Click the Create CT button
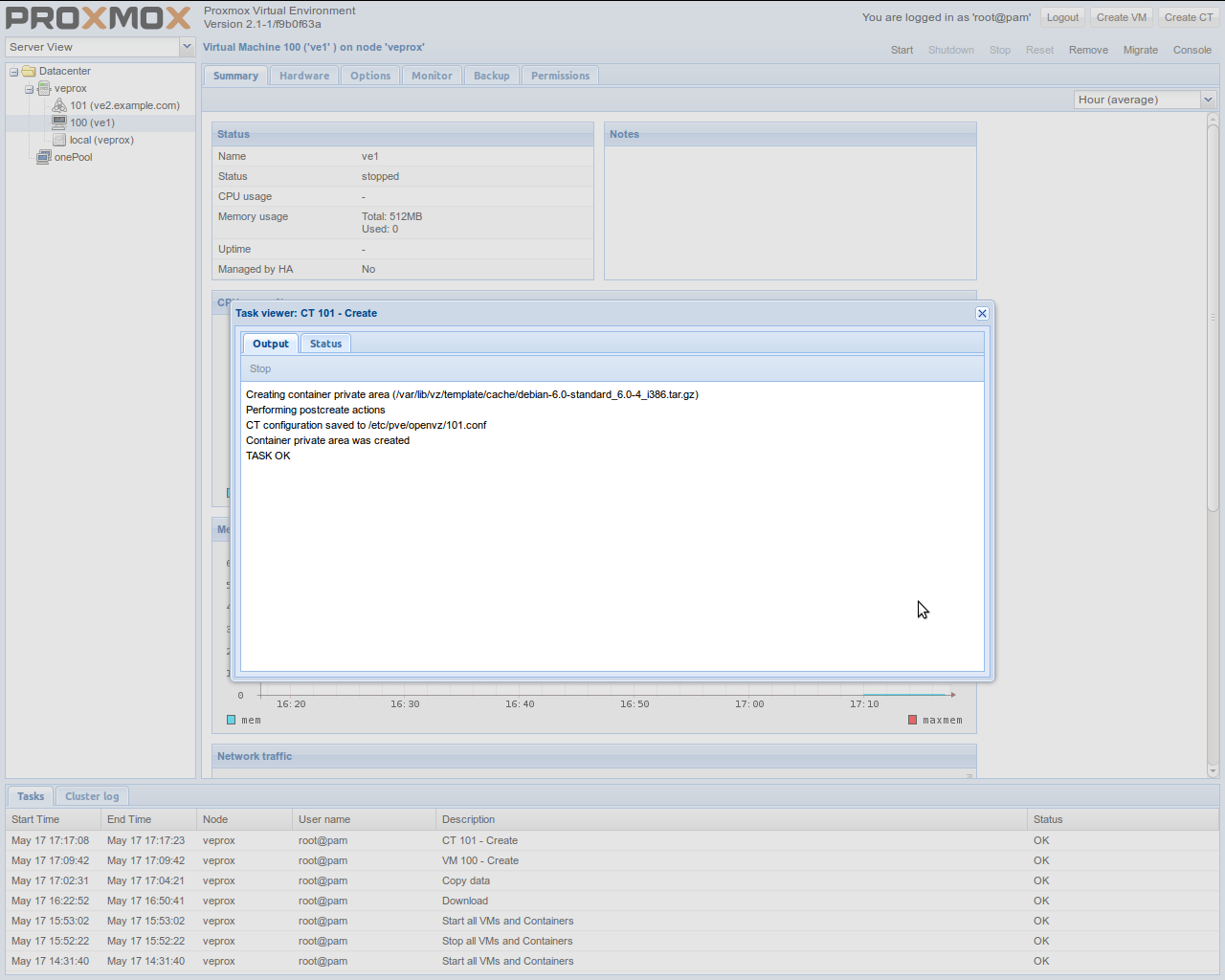 [x=1188, y=16]
